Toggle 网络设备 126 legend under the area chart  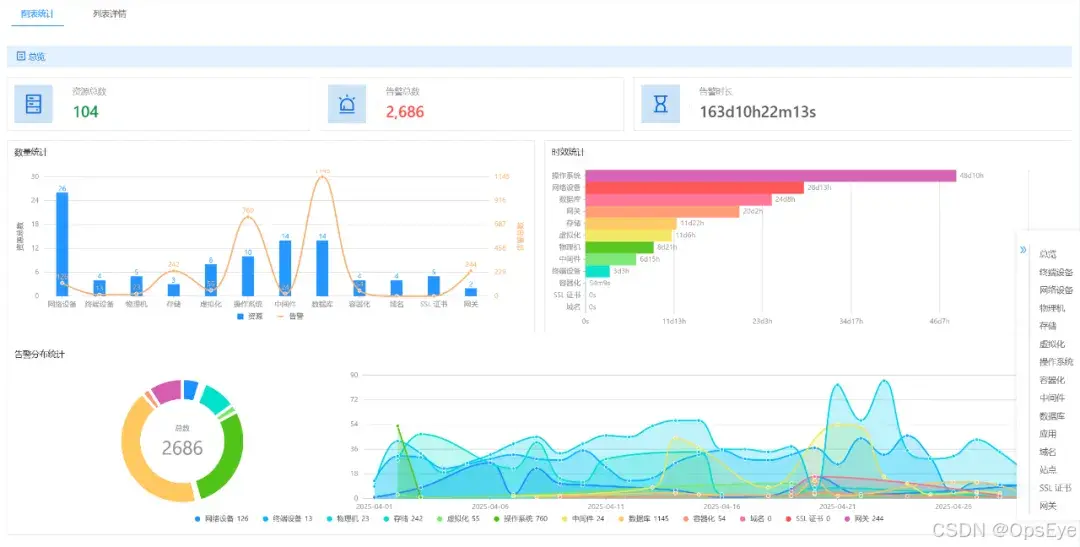pos(222,518)
